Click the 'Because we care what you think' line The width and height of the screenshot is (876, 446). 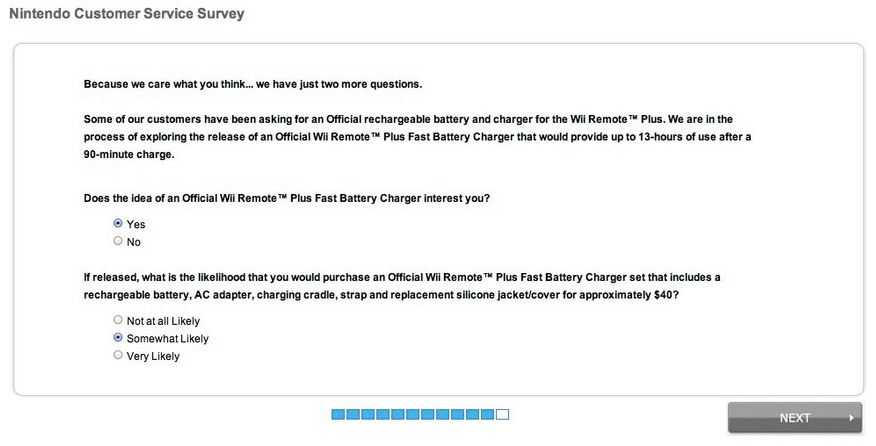coord(259,84)
